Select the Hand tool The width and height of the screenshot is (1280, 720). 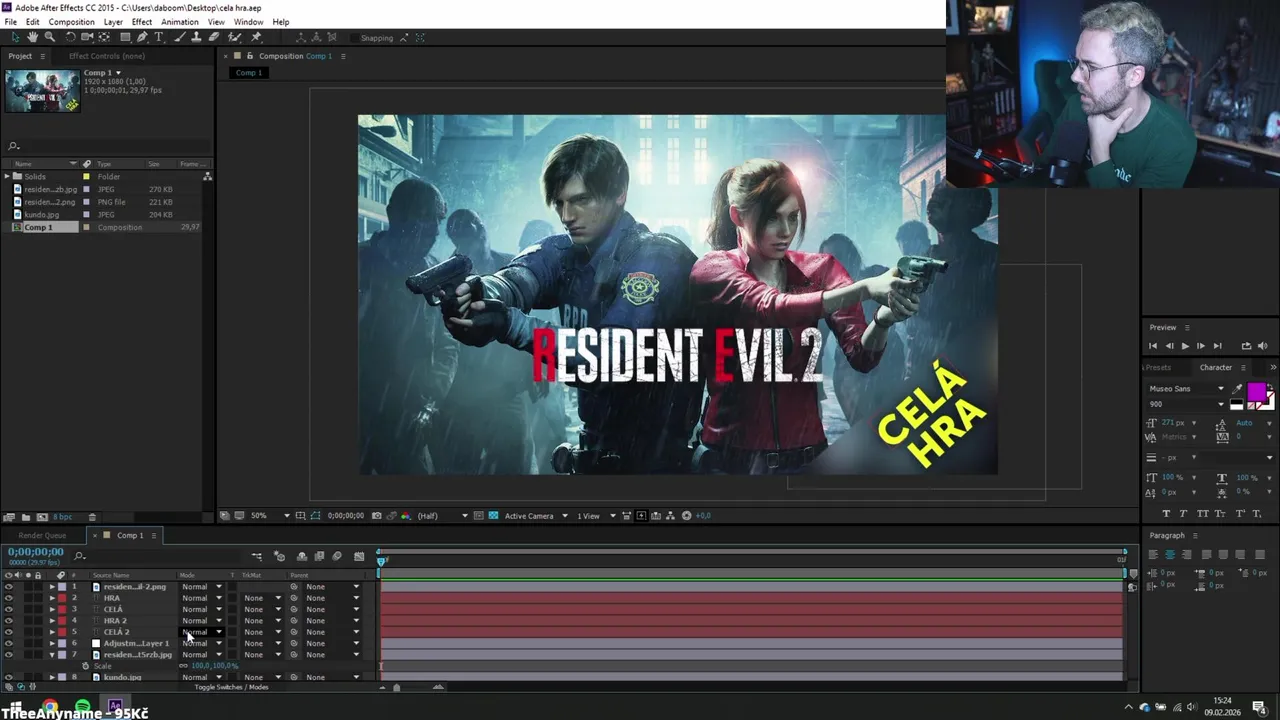click(x=32, y=37)
